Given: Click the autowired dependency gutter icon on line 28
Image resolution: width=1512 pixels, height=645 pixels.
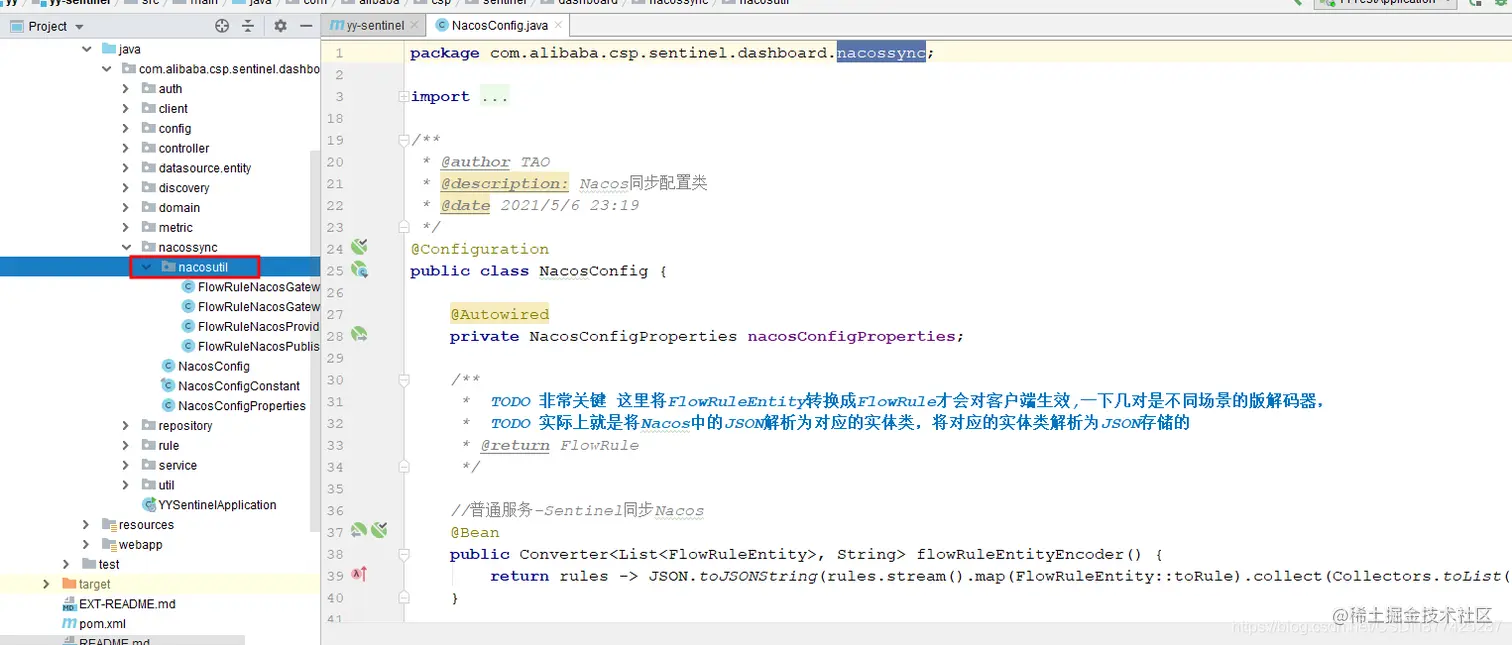Looking at the screenshot, I should [359, 334].
